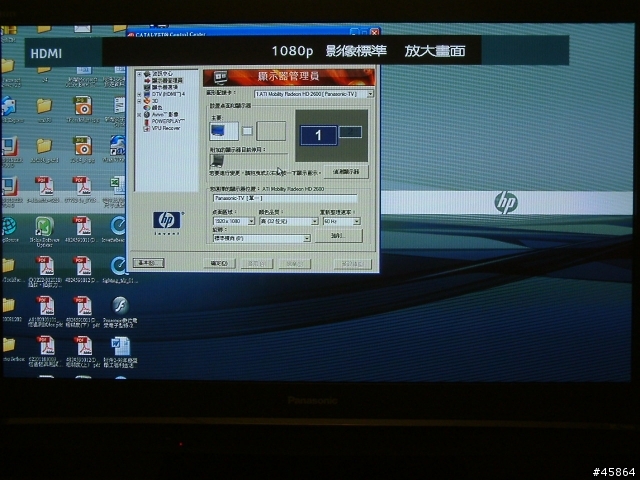Open the 3D settings tree item

155,101
